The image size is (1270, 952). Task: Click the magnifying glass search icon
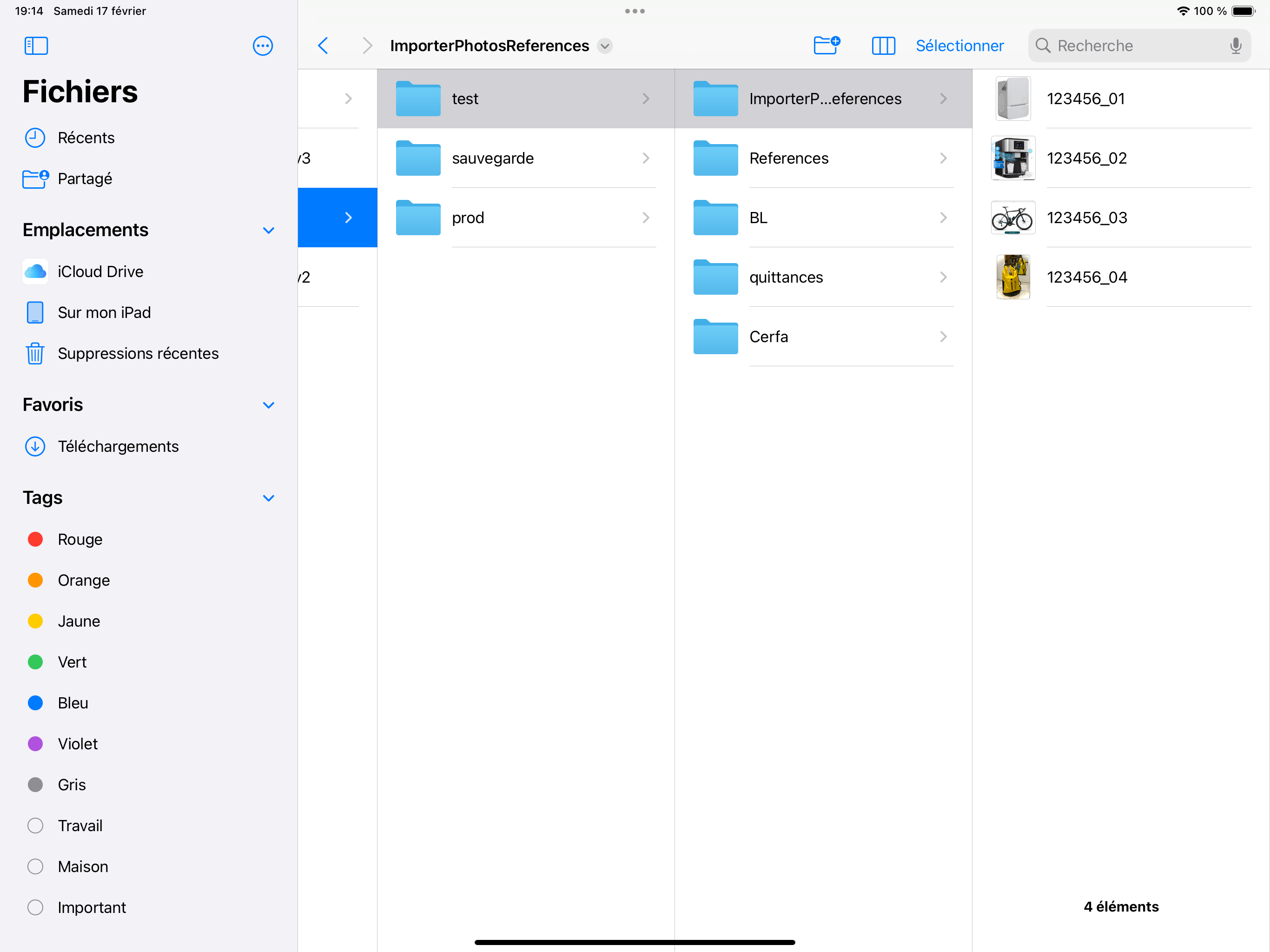point(1043,46)
